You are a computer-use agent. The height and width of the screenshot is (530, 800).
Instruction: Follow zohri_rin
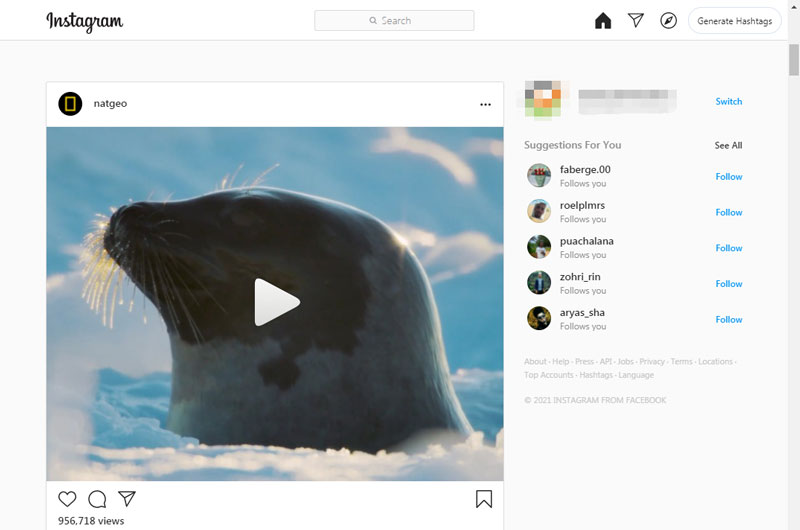729,284
